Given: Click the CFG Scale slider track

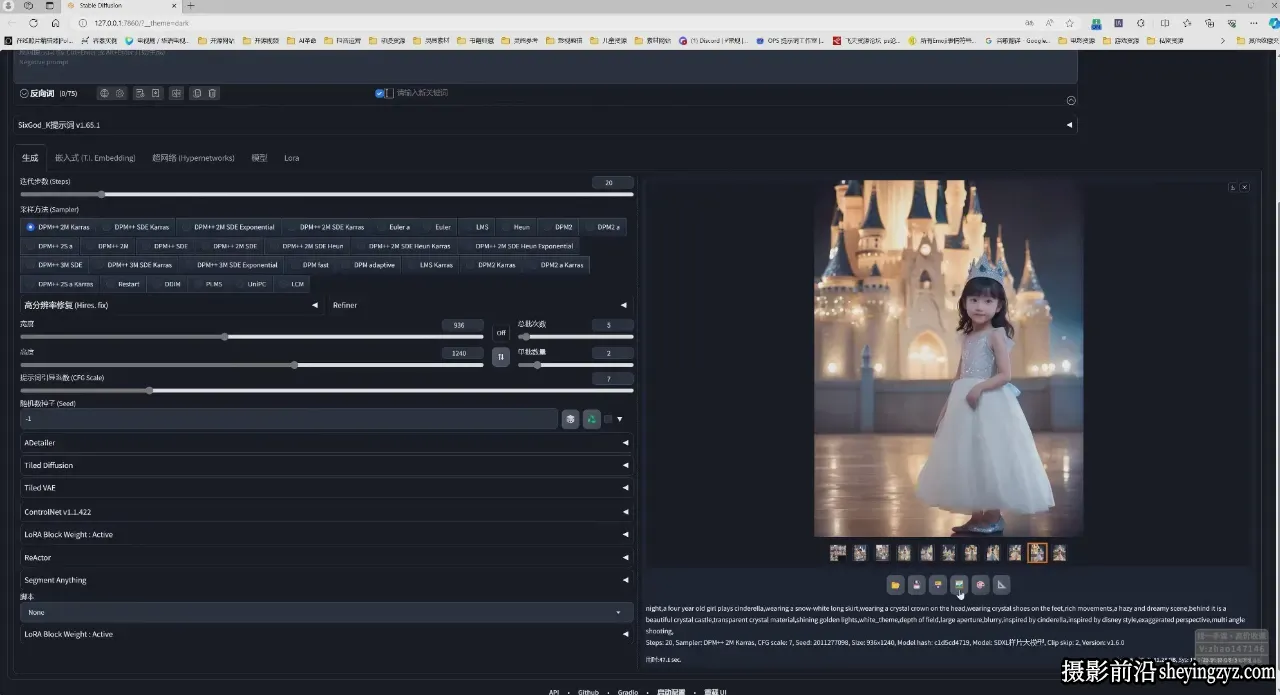Looking at the screenshot, I should (326, 390).
